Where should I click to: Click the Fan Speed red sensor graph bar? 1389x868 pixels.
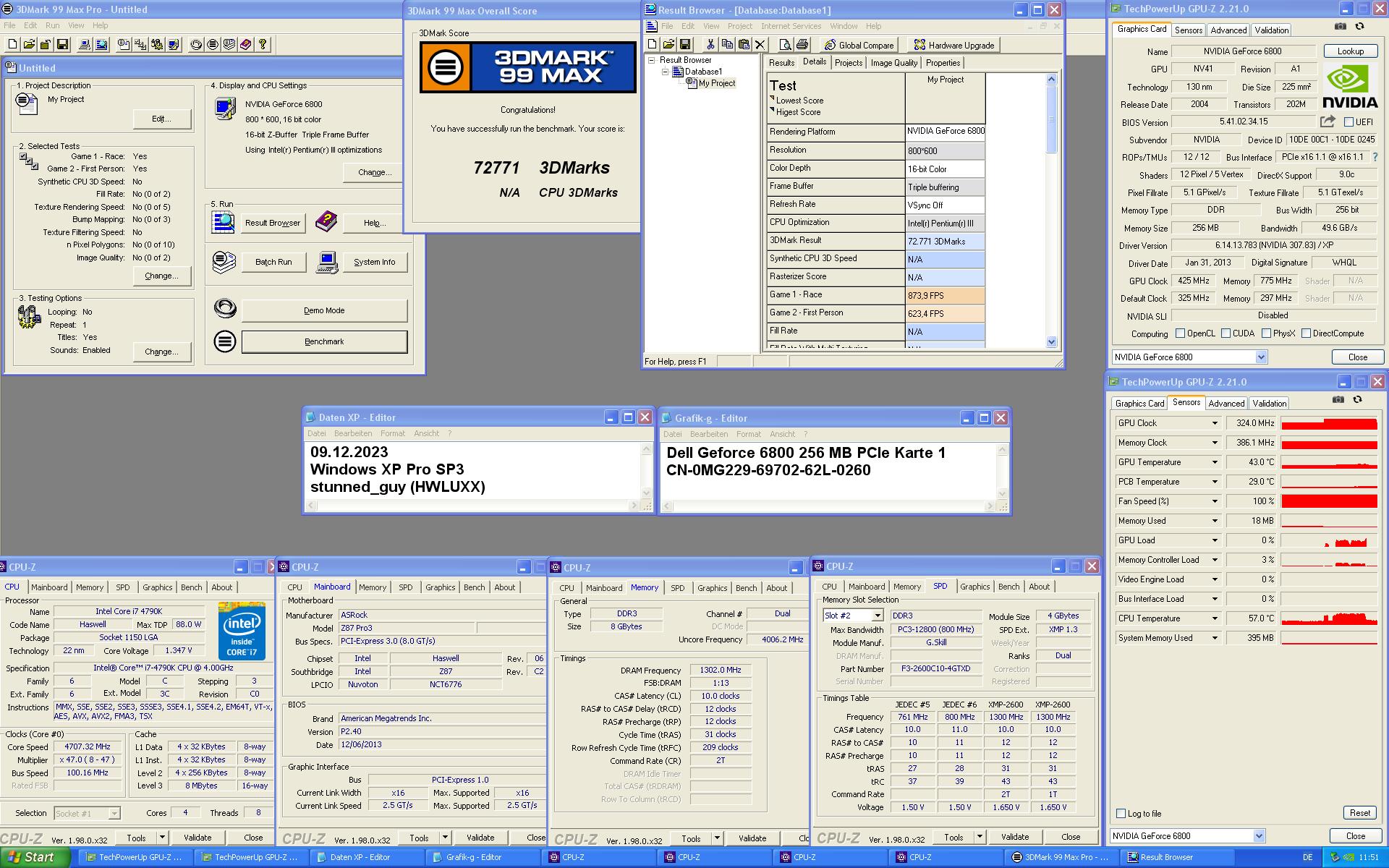tap(1329, 501)
